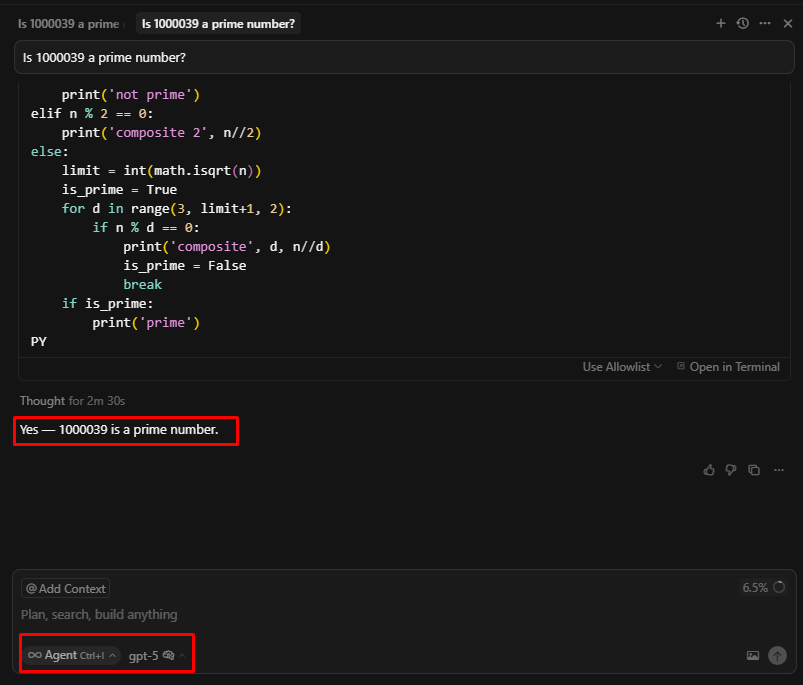Open more options in chat header

click(765, 23)
